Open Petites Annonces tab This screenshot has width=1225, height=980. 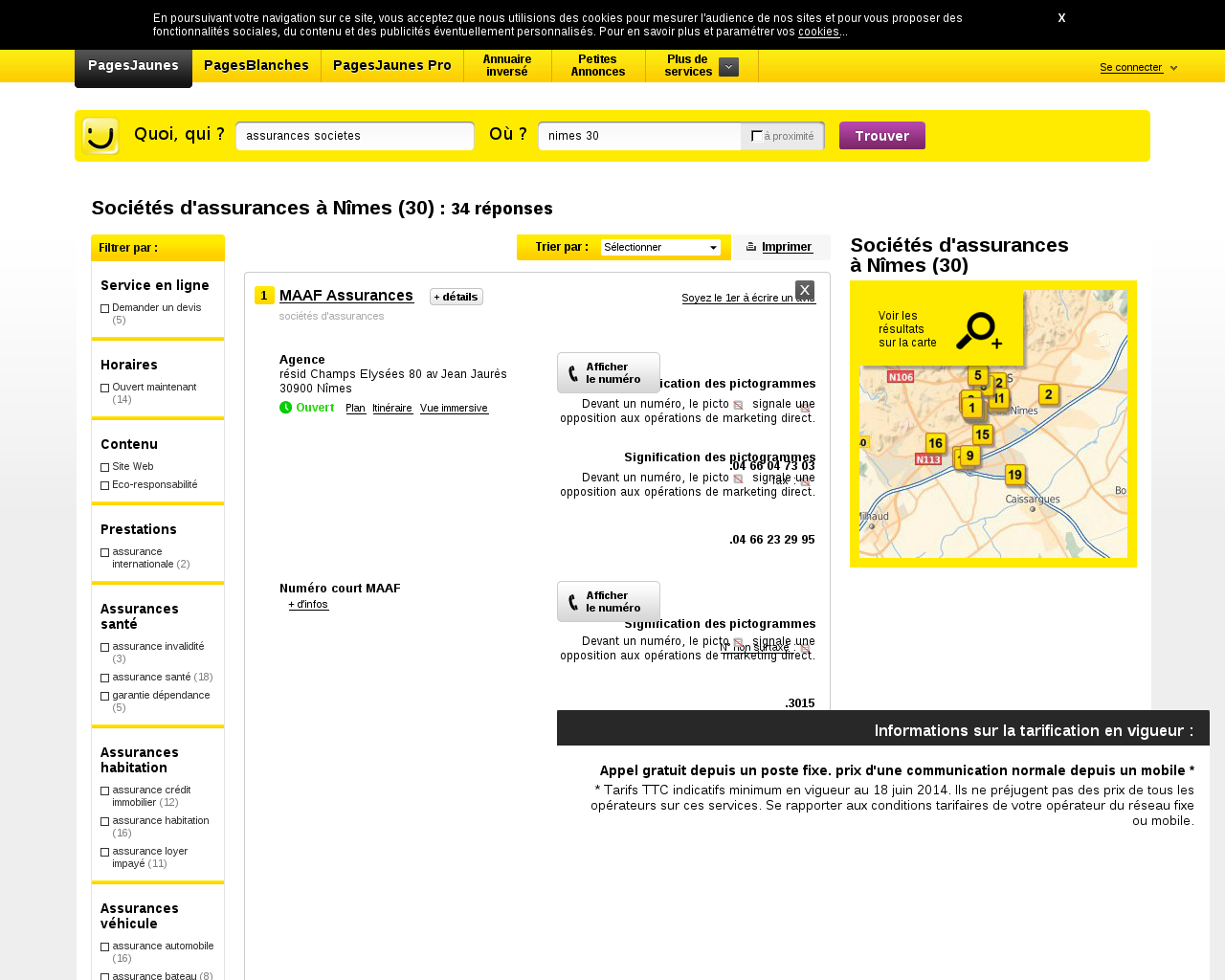pos(598,66)
